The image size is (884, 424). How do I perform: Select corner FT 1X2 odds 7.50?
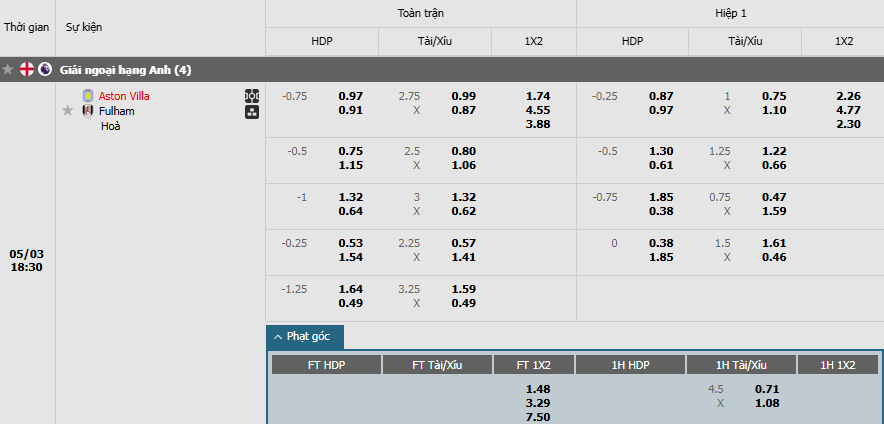tap(538, 417)
